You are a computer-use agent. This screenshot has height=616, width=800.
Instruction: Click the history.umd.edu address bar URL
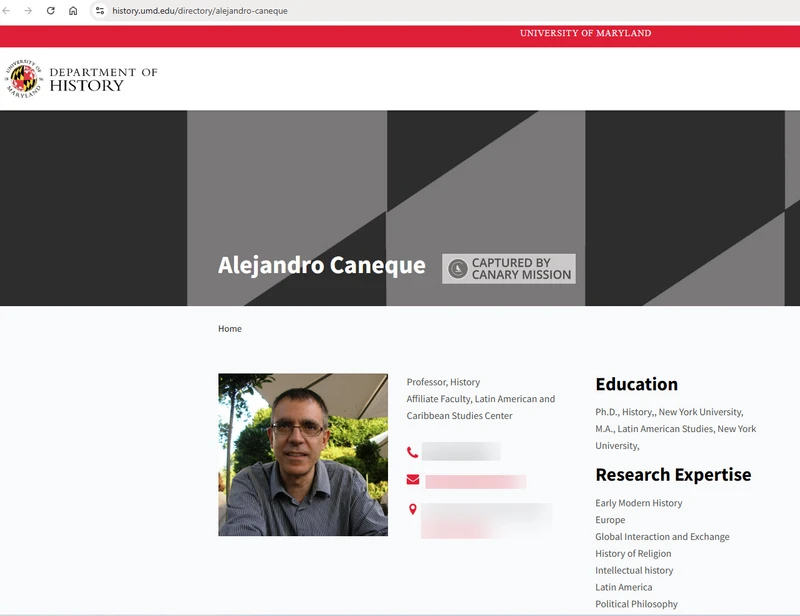tap(199, 11)
